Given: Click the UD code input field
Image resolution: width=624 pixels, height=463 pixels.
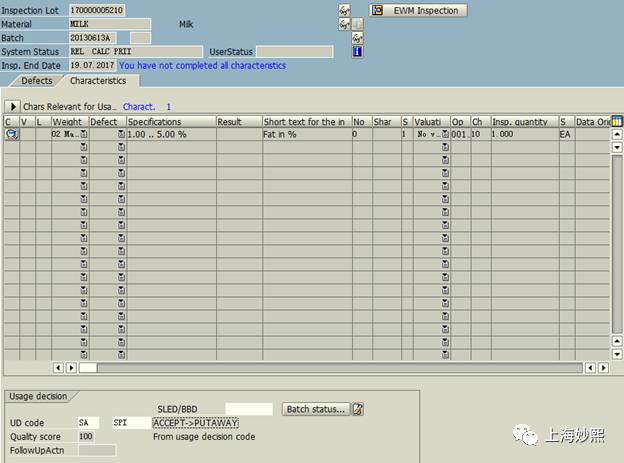Looking at the screenshot, I should pos(89,423).
